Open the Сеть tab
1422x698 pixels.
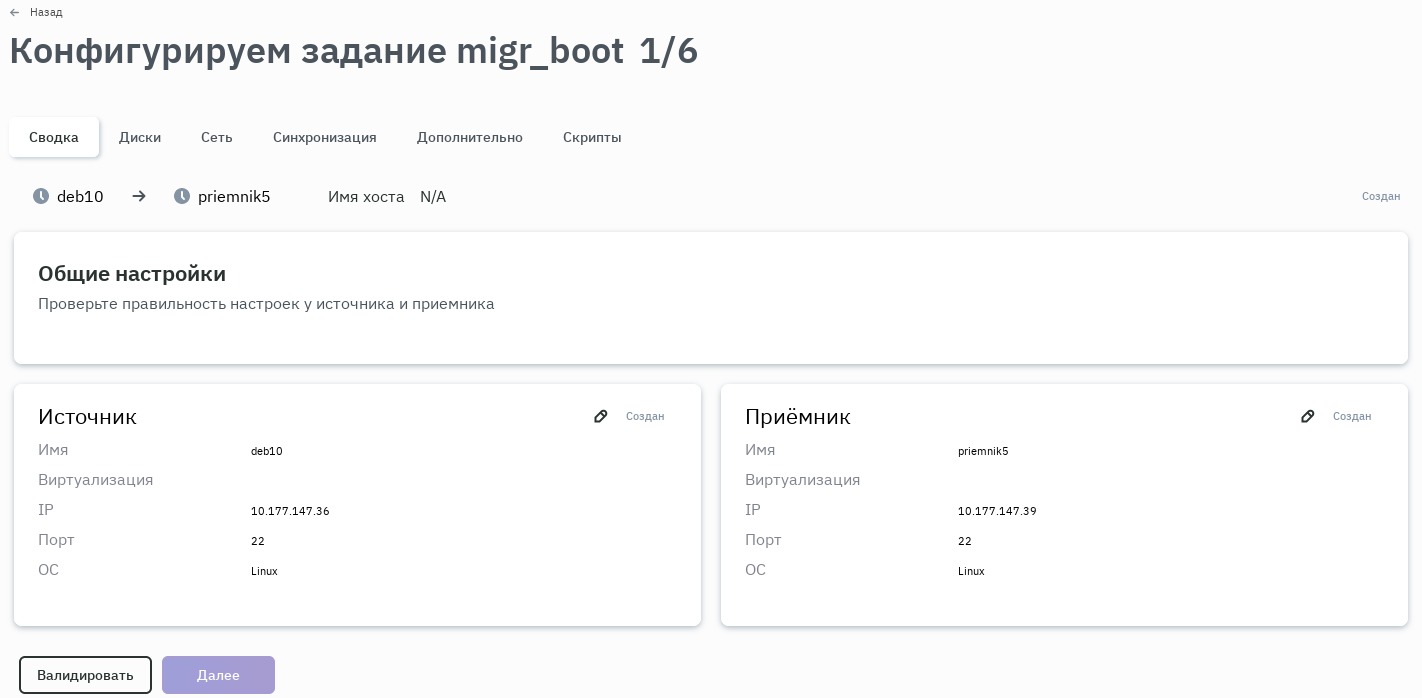(217, 137)
